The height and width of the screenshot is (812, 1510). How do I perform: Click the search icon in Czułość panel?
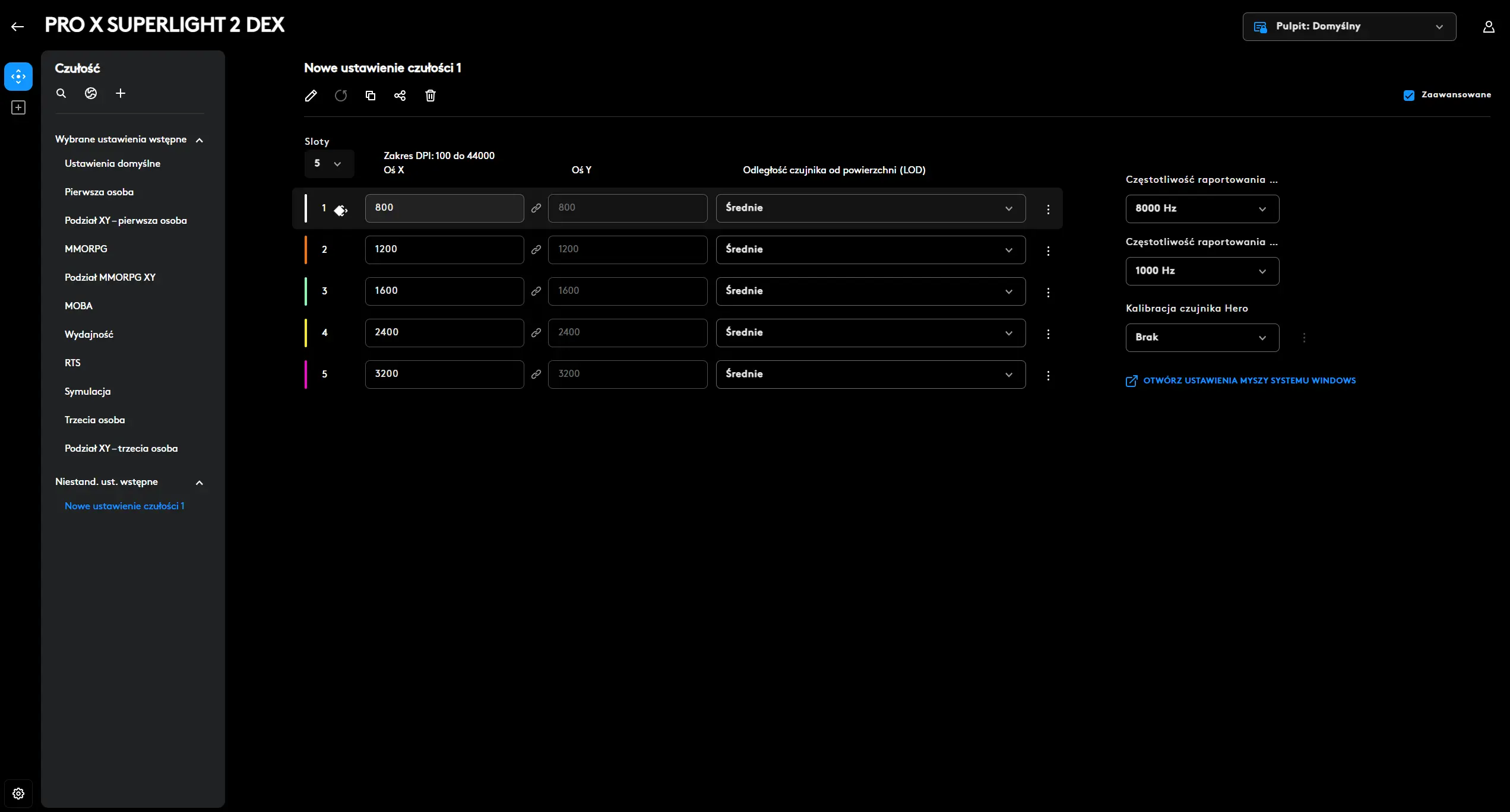pos(61,93)
